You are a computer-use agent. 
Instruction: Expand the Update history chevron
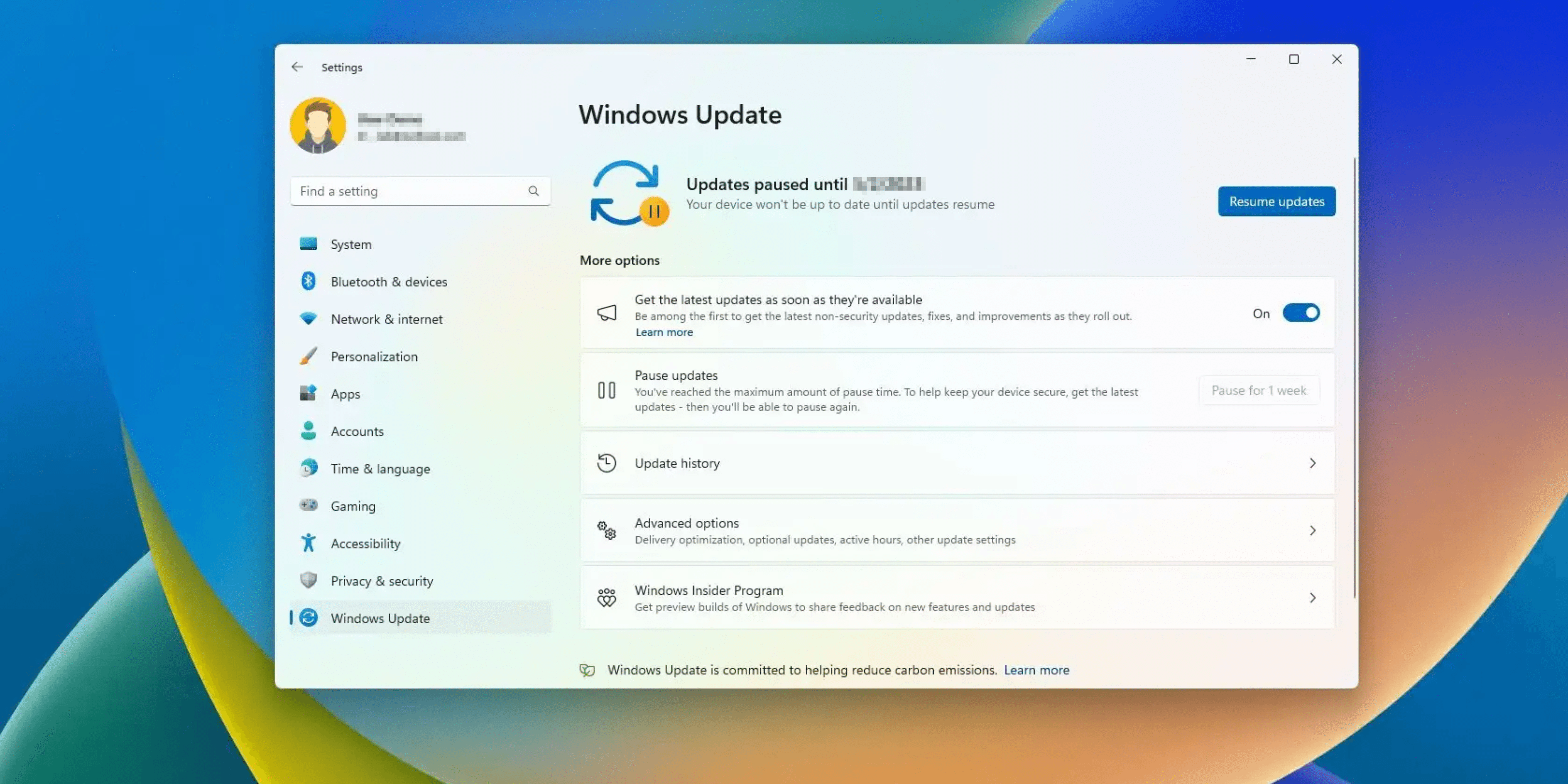pyautogui.click(x=1313, y=463)
